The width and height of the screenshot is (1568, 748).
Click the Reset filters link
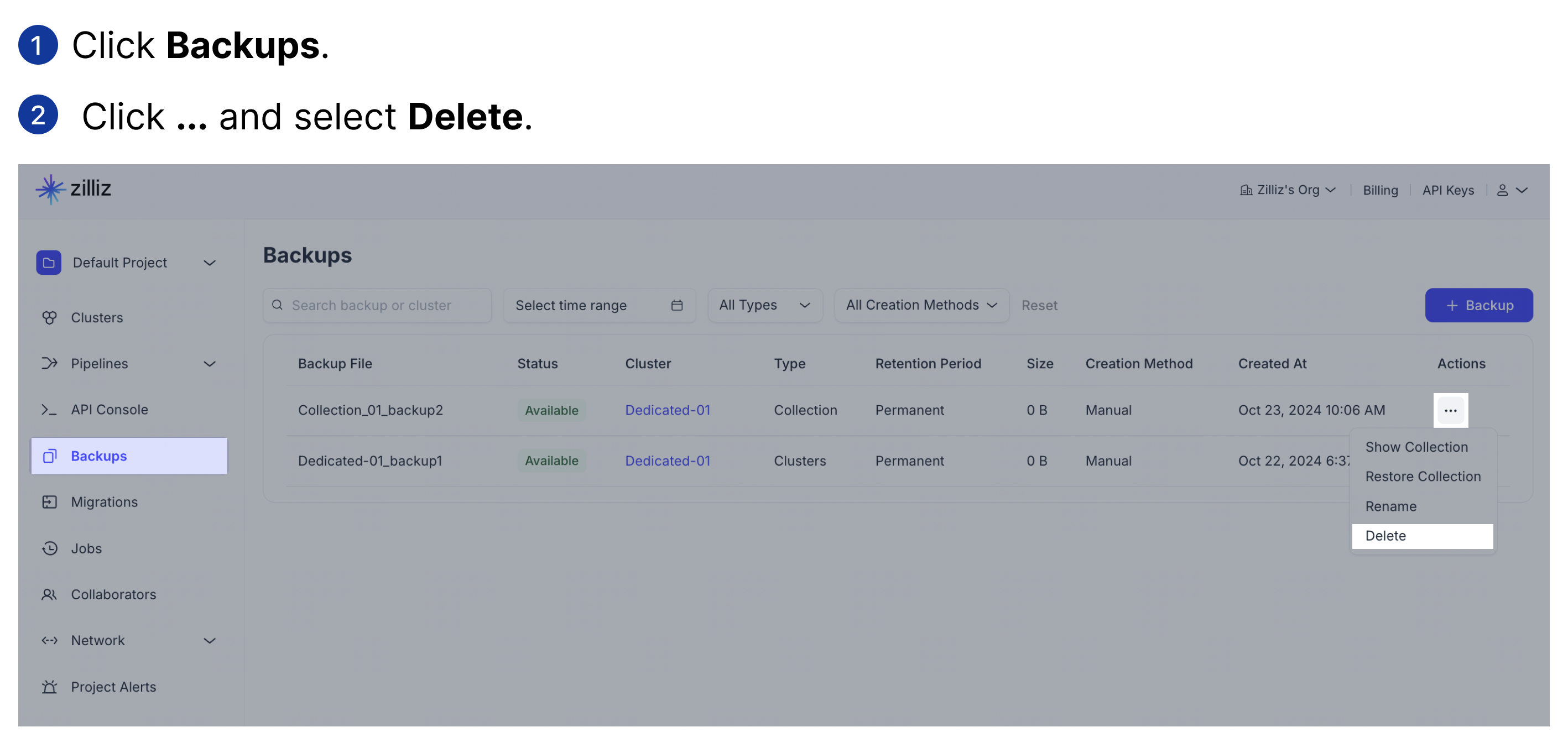(x=1039, y=306)
